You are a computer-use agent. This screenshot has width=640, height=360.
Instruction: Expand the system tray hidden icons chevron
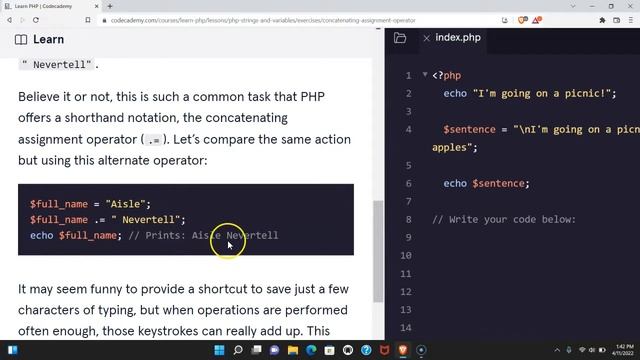557,350
